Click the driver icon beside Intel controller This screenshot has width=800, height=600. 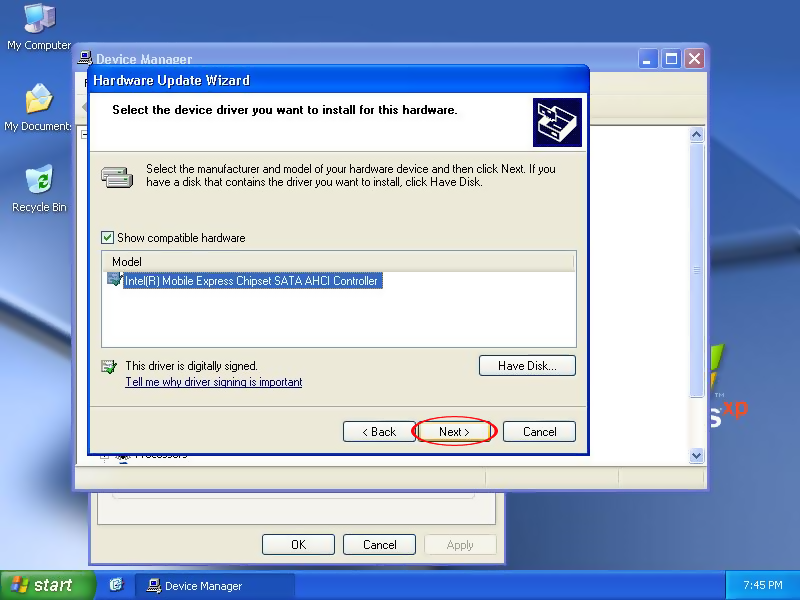[x=114, y=280]
